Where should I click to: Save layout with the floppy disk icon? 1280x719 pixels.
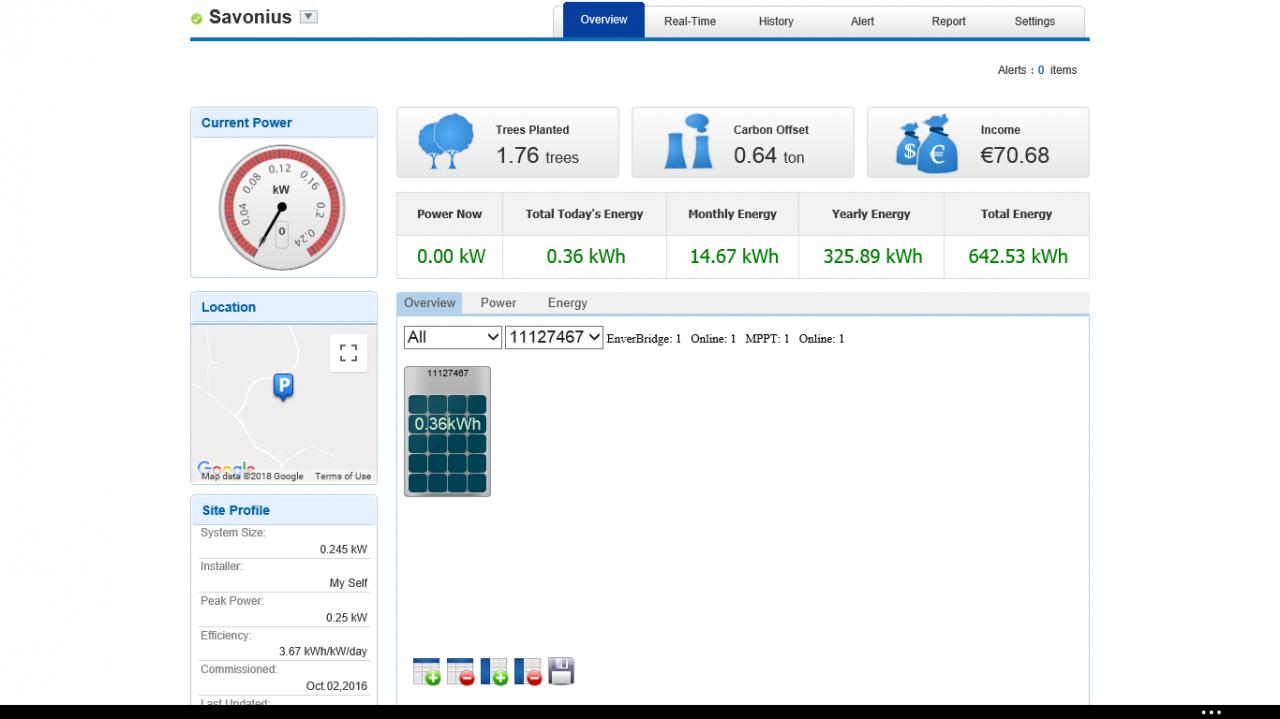pos(562,671)
